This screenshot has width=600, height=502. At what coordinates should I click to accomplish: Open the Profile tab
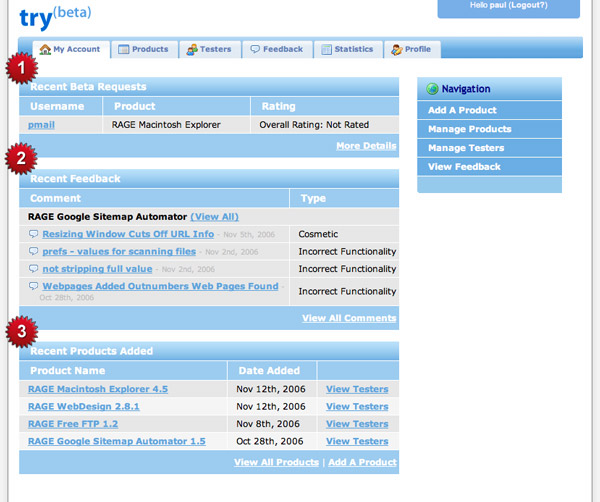point(412,49)
